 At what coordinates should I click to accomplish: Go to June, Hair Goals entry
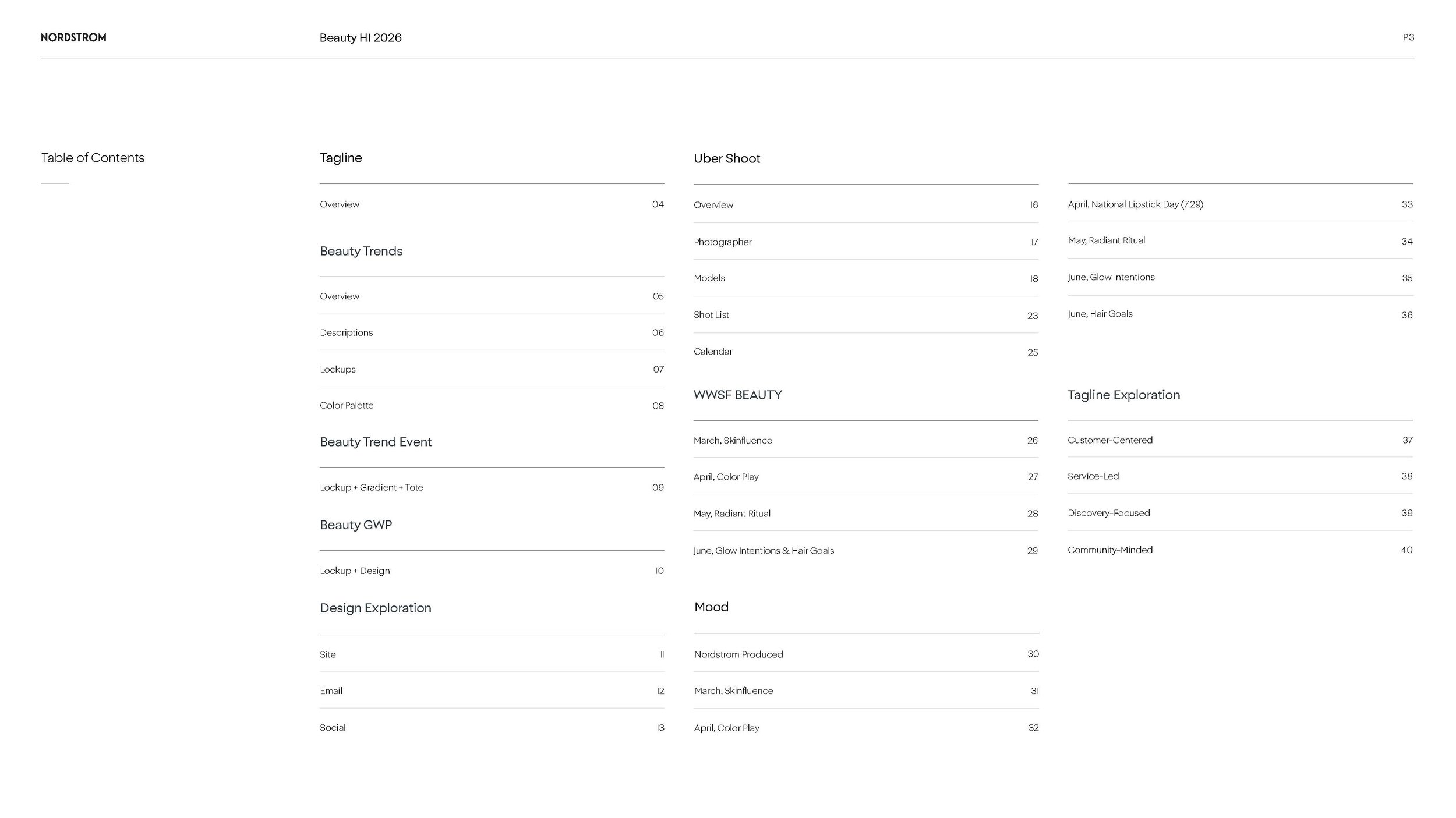click(1100, 314)
